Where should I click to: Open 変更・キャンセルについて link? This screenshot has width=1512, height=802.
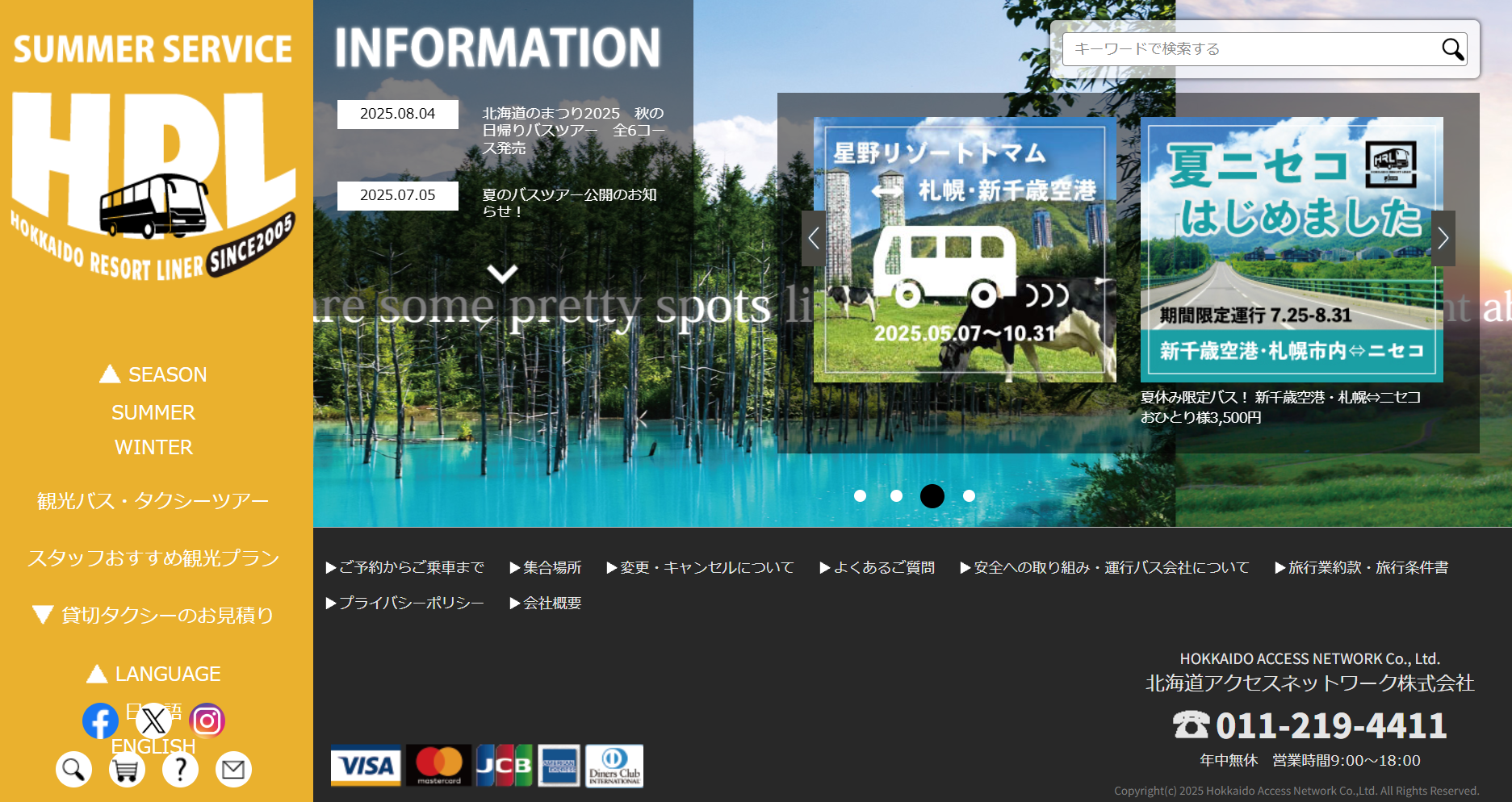click(x=700, y=567)
